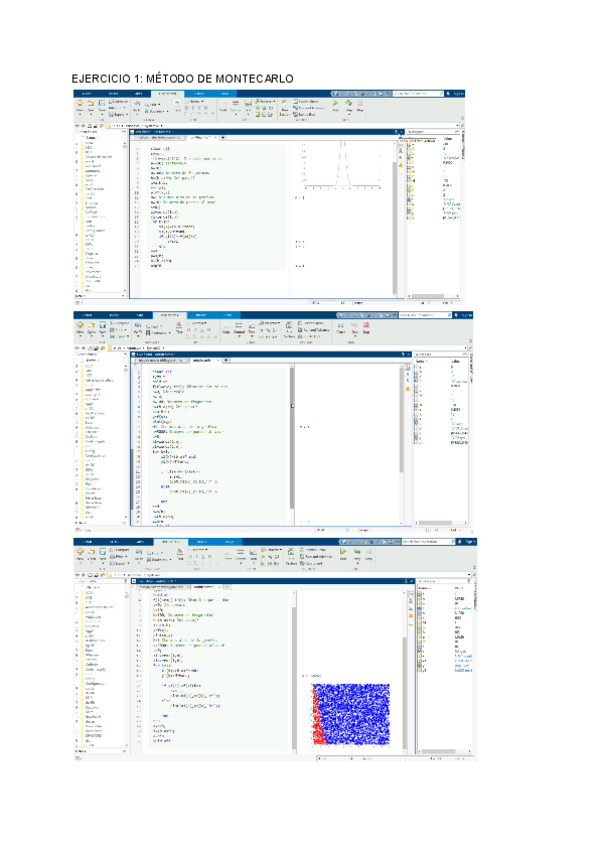
Task: Click the Task icon in the top screenshot
Action: (x=248, y=103)
